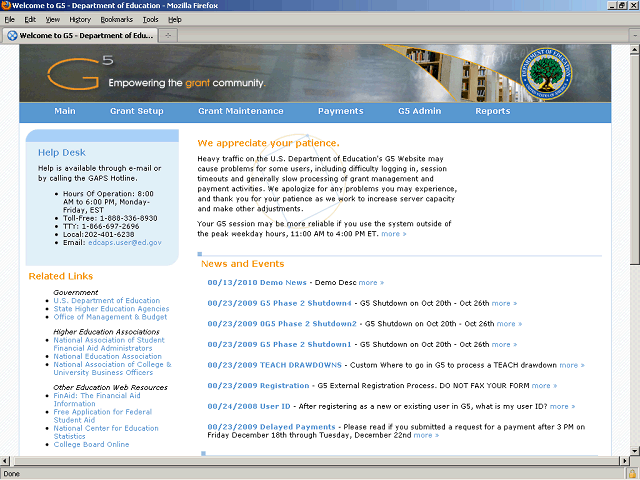Open FinAid: The Financial Aid Information link
The height and width of the screenshot is (480, 640).
tap(97, 400)
